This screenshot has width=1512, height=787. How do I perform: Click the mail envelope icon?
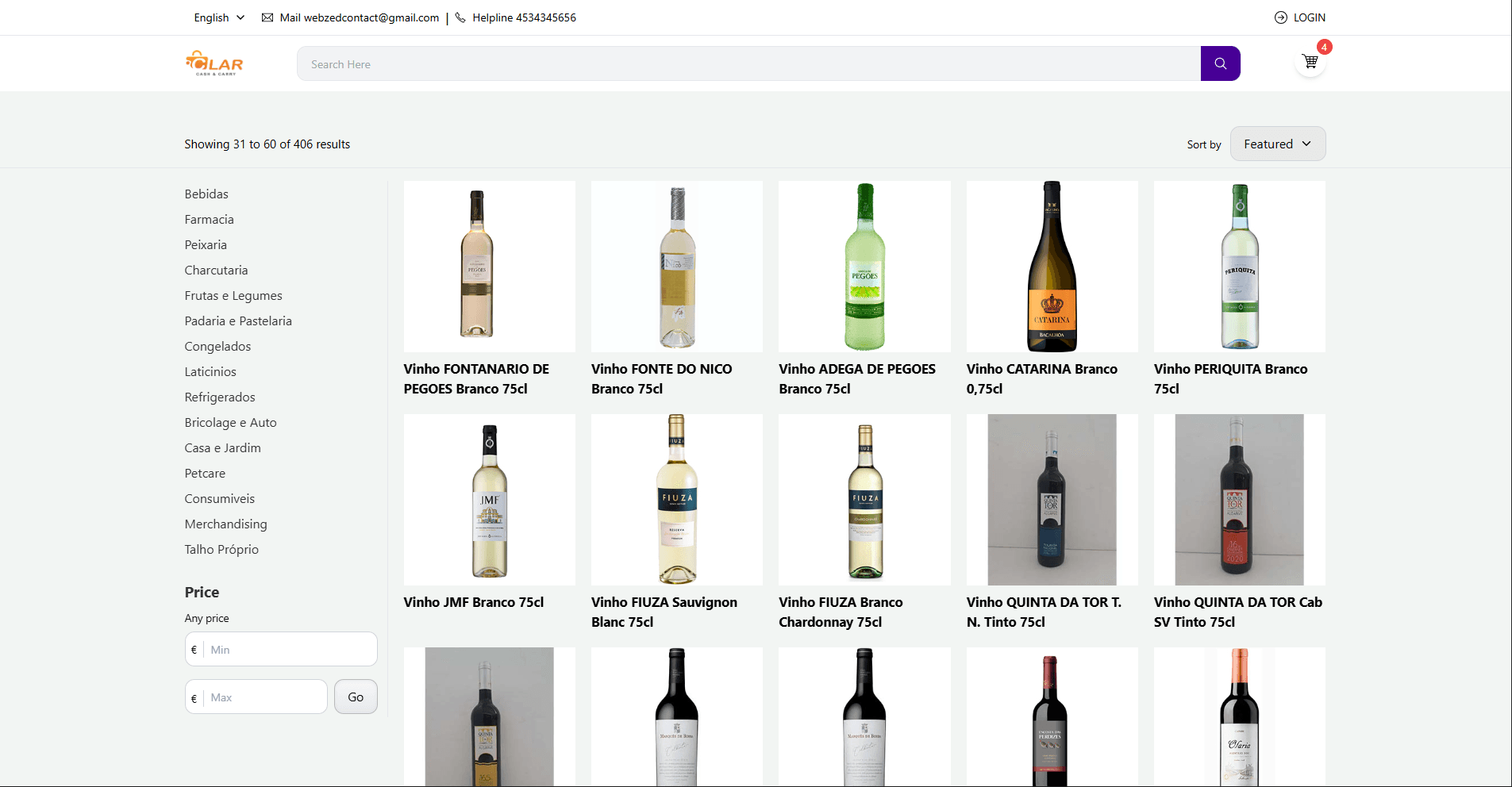267,17
